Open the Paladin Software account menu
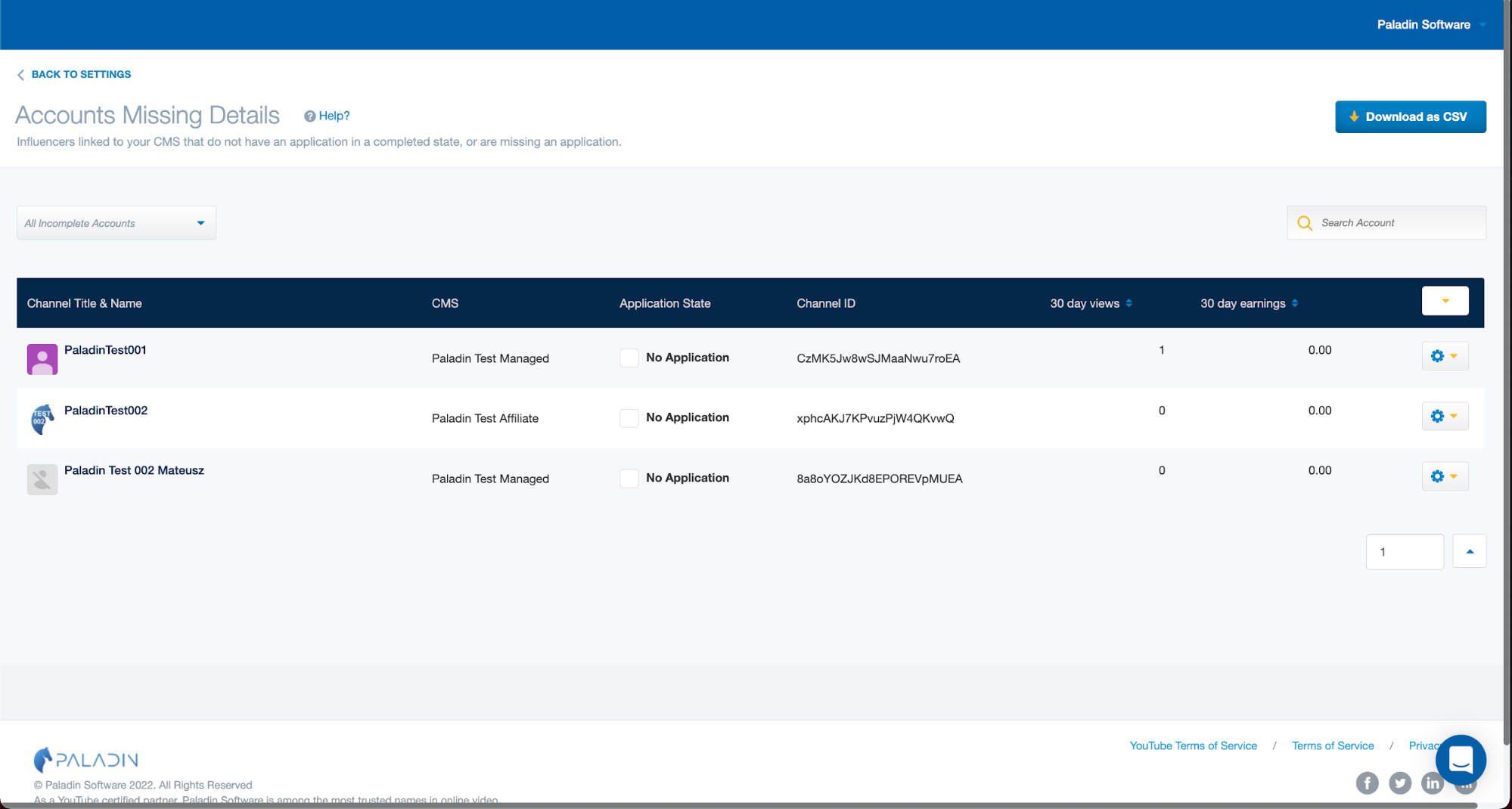 [x=1431, y=25]
